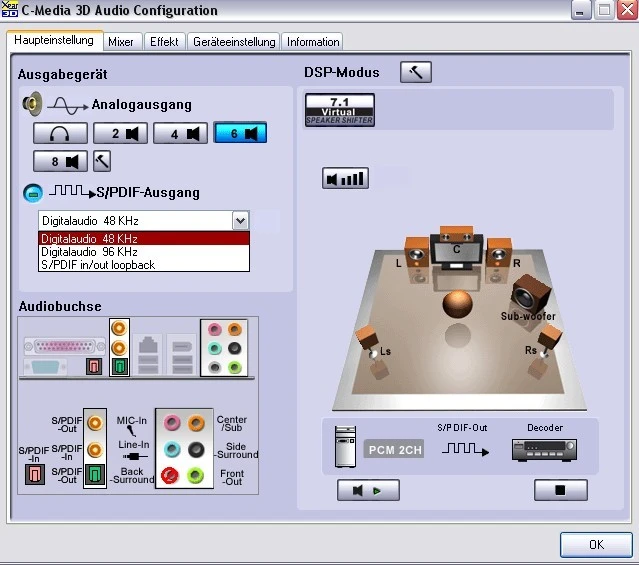Image resolution: width=639 pixels, height=565 pixels.
Task: Open the Geräteeinstellung tab
Action: click(x=234, y=42)
